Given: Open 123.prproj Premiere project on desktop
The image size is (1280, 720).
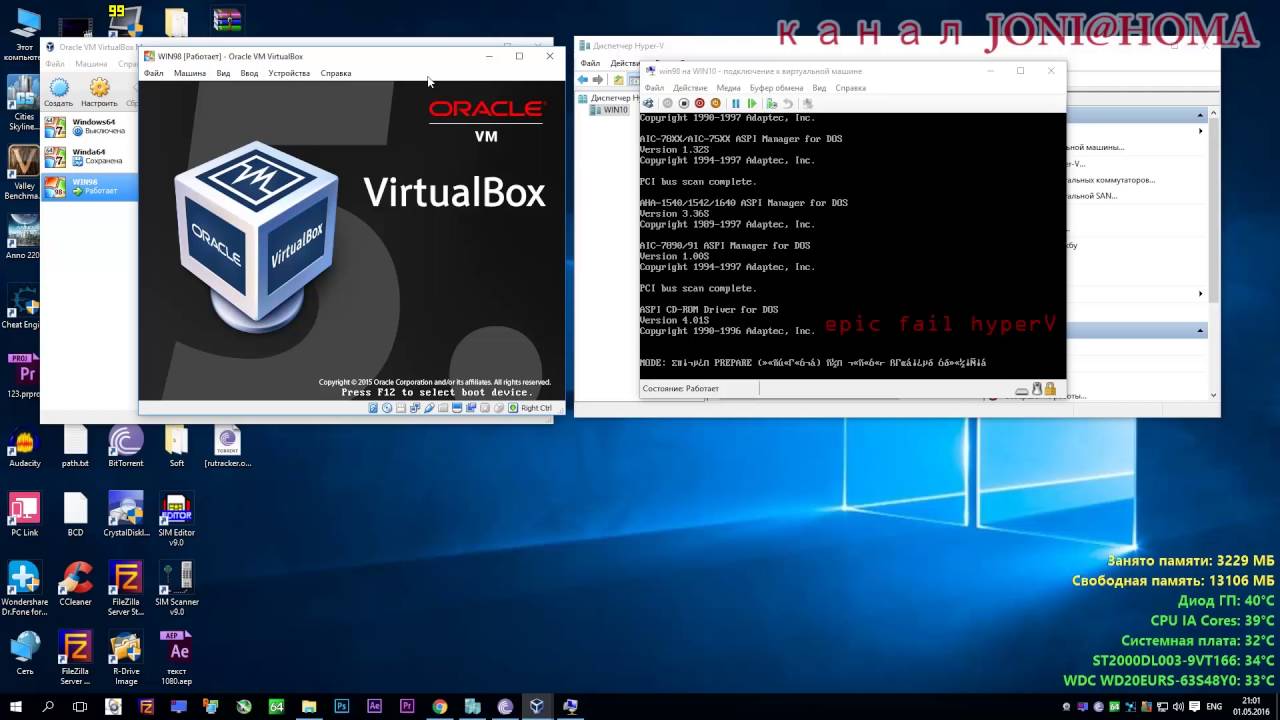Looking at the screenshot, I should pyautogui.click(x=23, y=376).
